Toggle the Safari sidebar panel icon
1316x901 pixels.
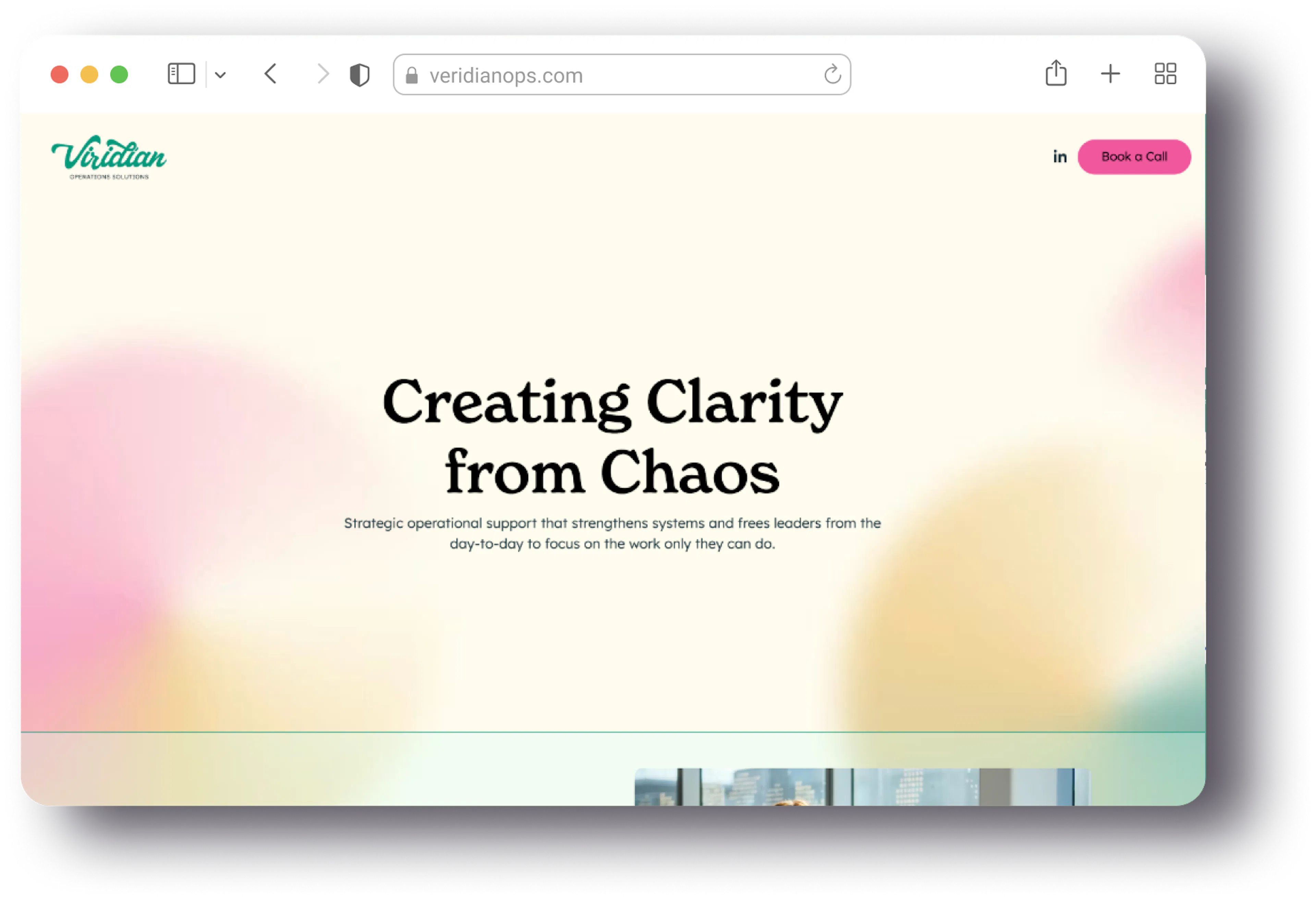pos(181,74)
